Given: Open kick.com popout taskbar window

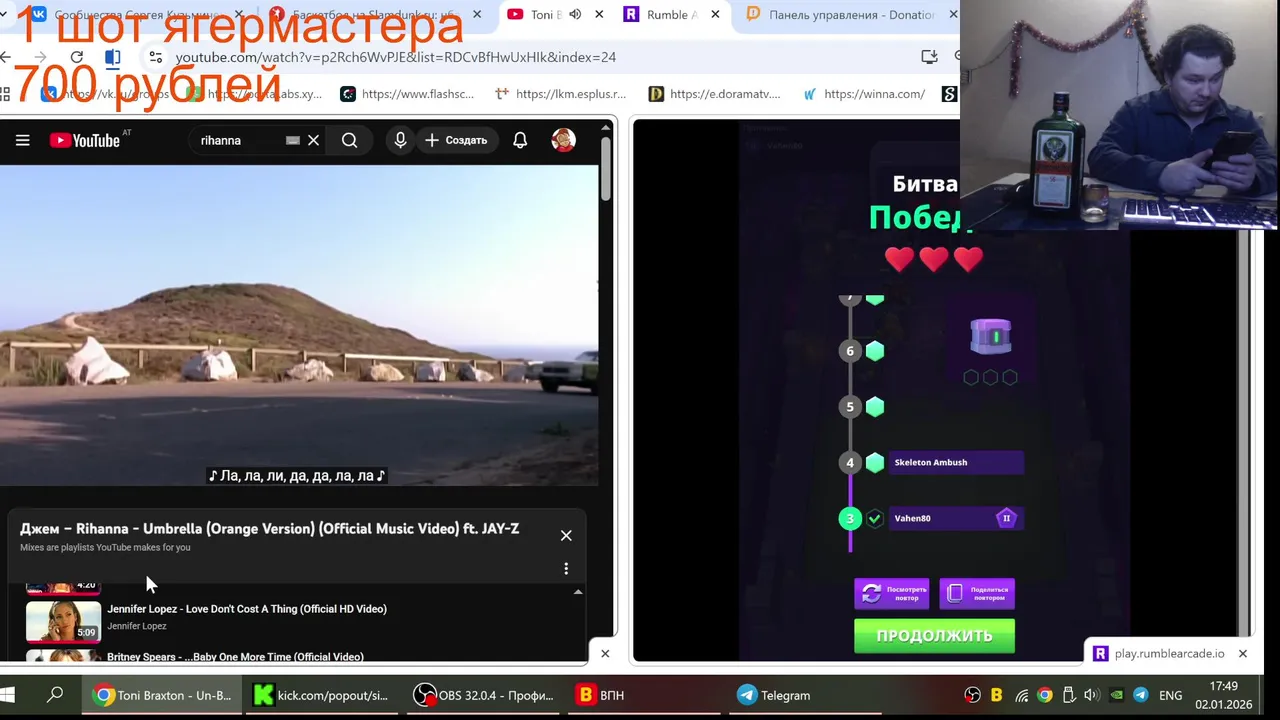Looking at the screenshot, I should [321, 695].
